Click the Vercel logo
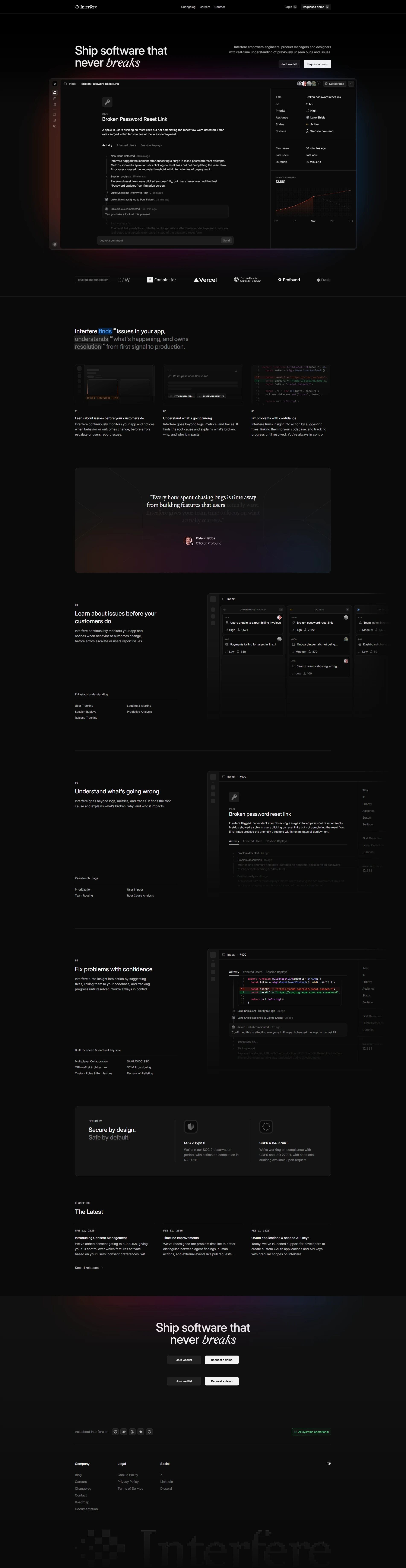Screen dimensions: 406x1568 pos(205,280)
